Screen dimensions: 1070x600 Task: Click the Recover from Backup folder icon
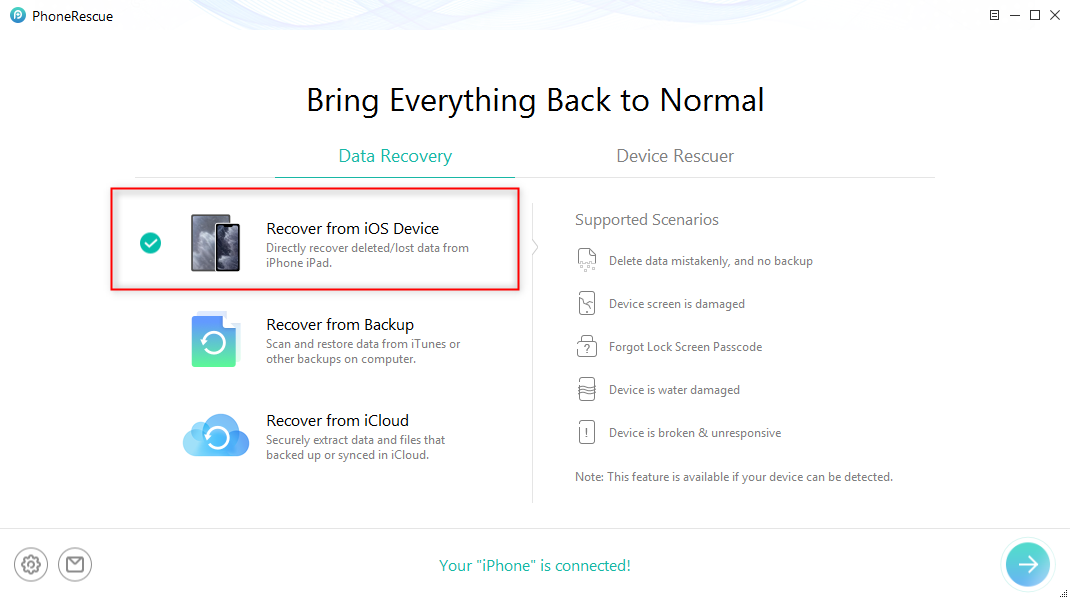(x=215, y=340)
